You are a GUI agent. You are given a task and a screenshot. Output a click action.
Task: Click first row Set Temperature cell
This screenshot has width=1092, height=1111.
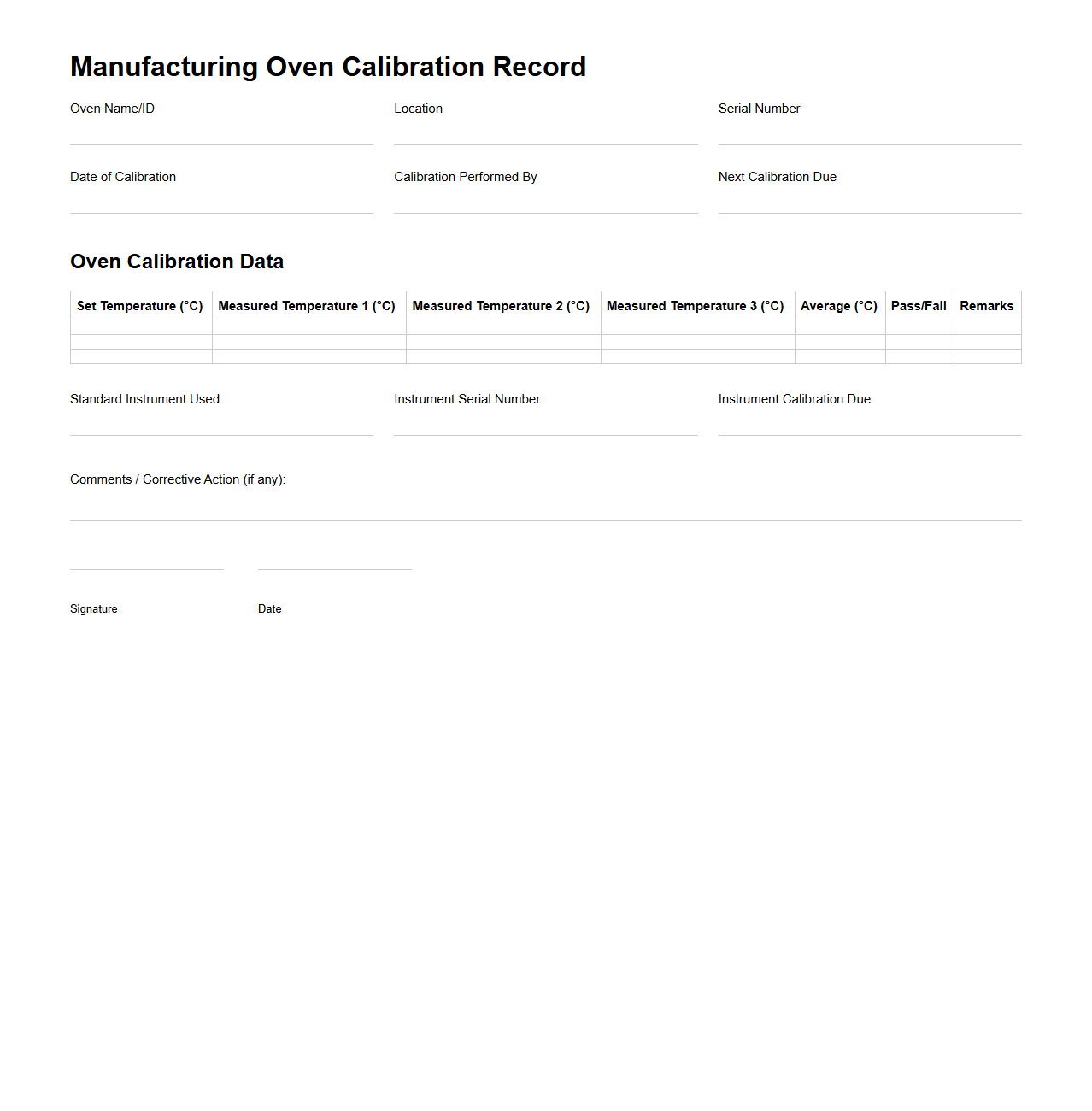pyautogui.click(x=140, y=328)
